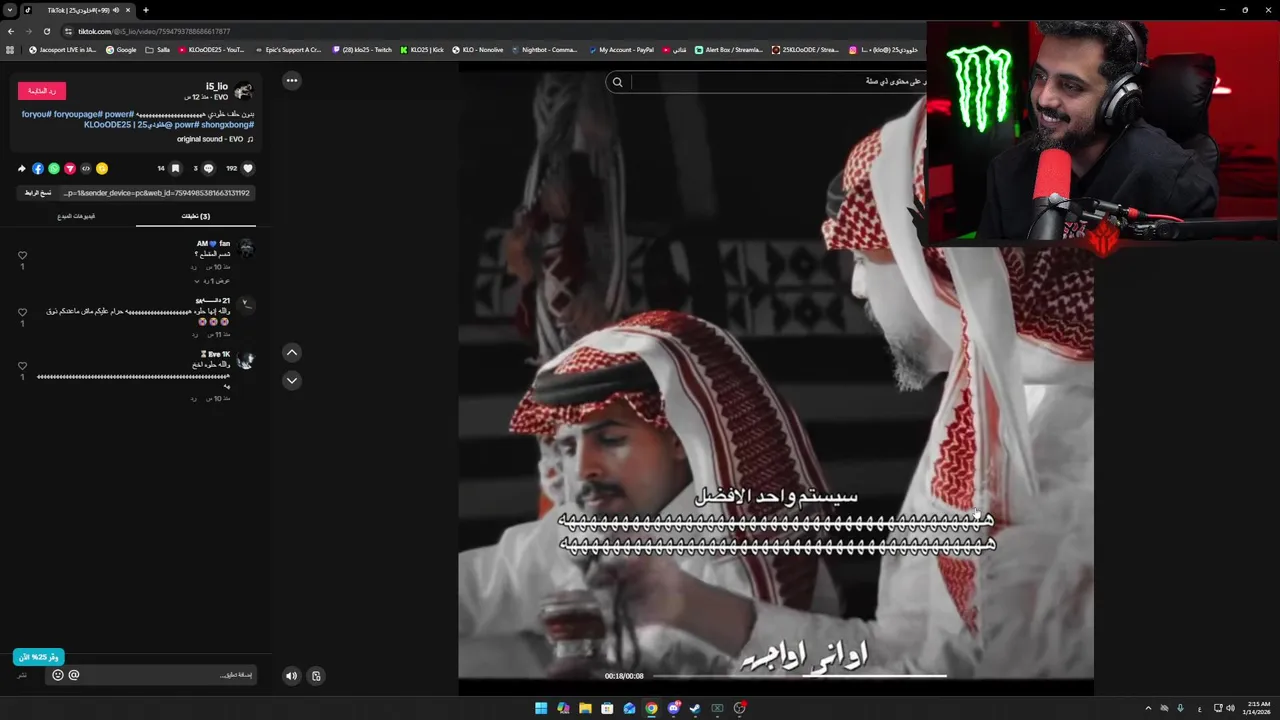The width and height of the screenshot is (1280, 720).
Task: Open the Alert Box / Streamlabs bookmark
Action: pyautogui.click(x=728, y=49)
